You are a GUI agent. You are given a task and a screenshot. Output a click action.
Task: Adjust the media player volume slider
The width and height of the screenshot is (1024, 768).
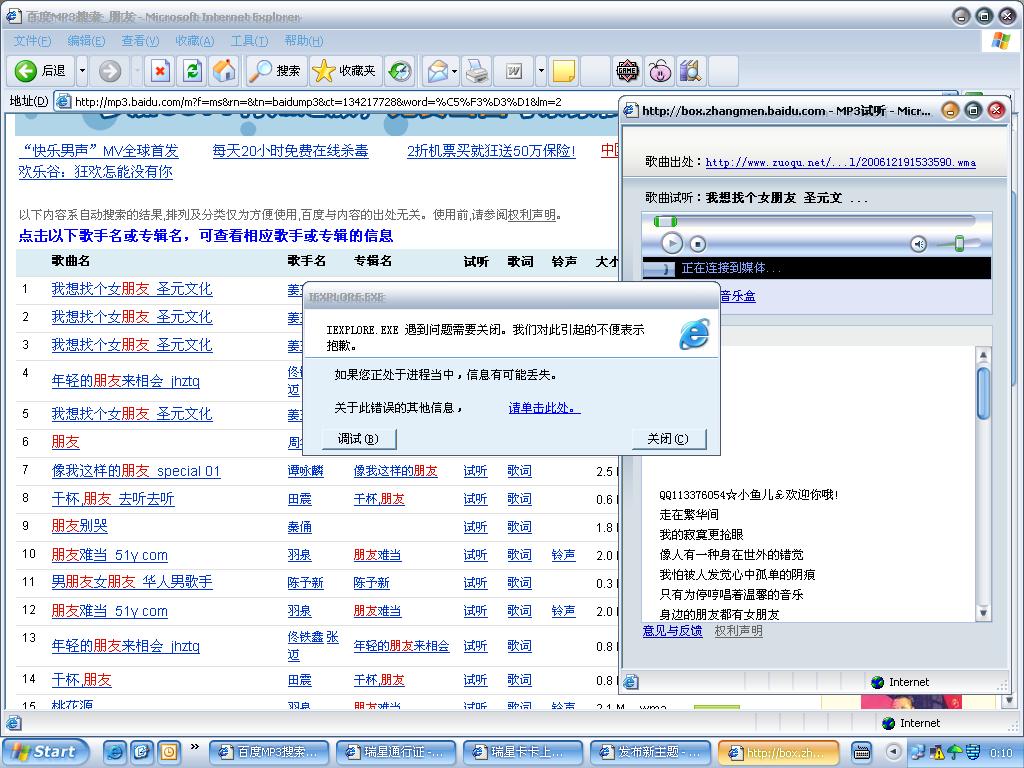[x=959, y=244]
